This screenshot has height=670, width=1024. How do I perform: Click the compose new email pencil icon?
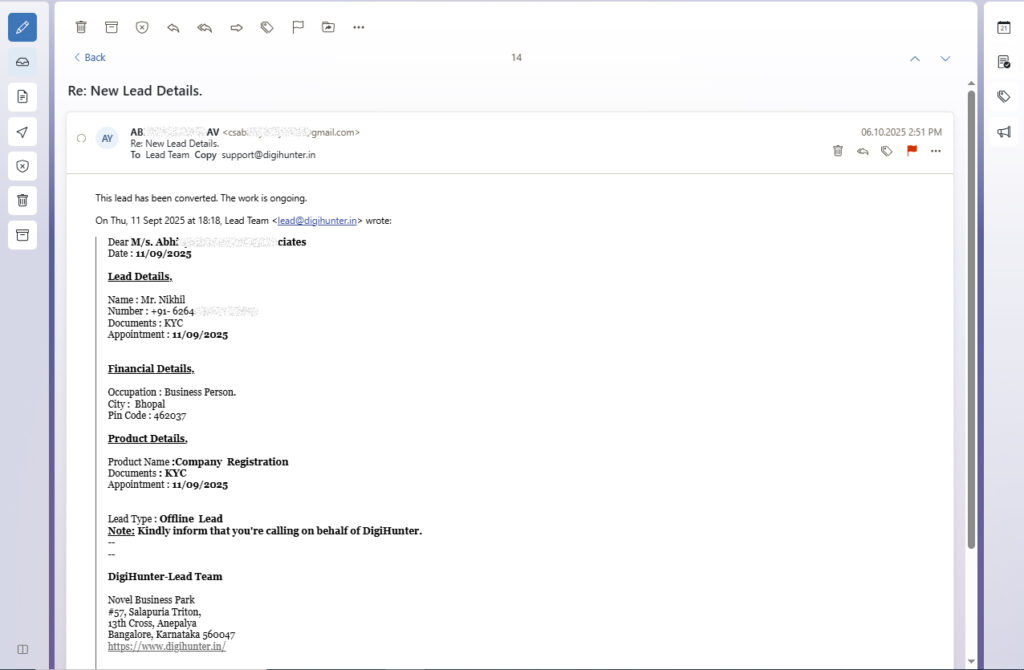[x=22, y=26]
